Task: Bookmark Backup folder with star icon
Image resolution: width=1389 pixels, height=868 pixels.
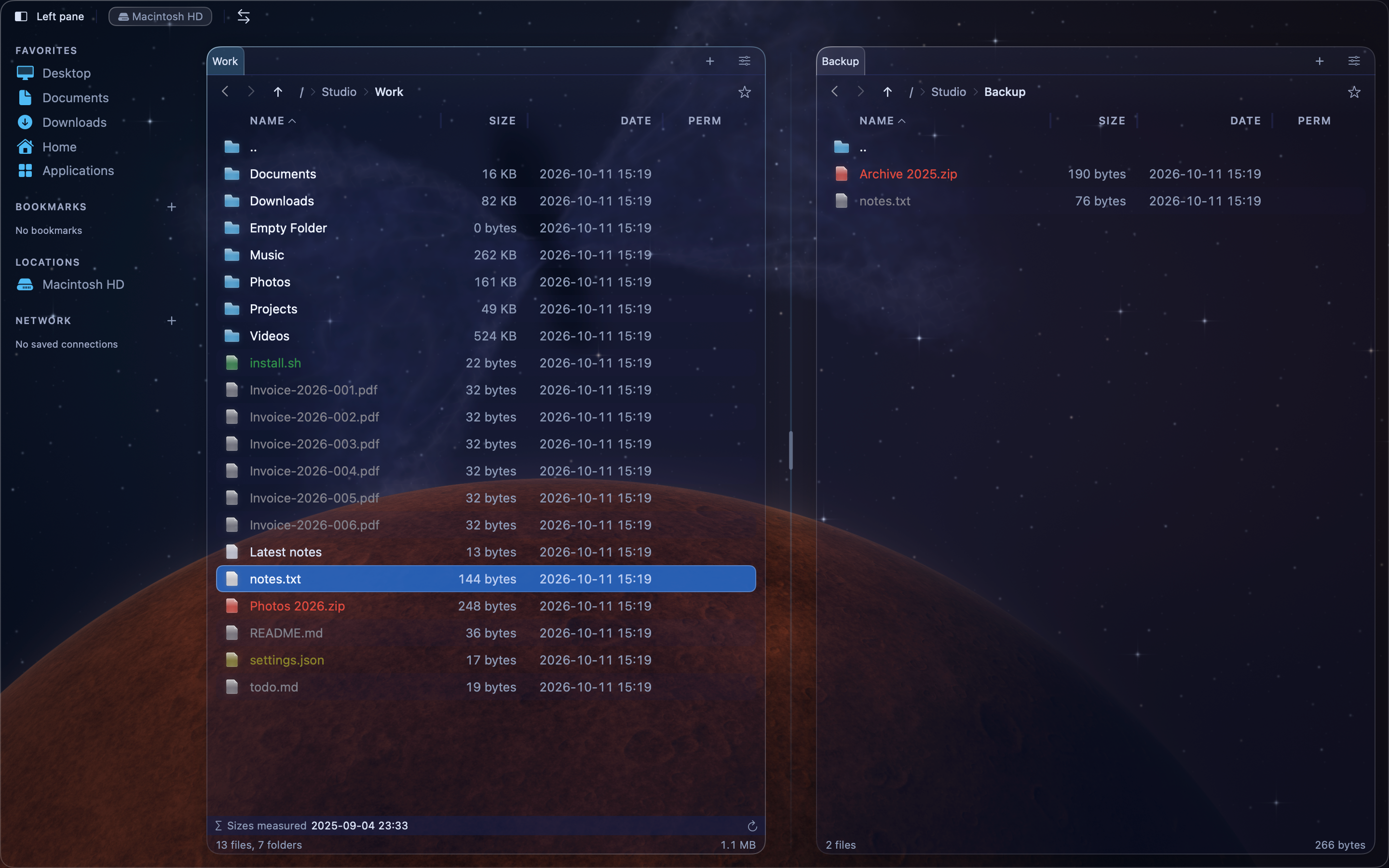Action: point(1354,92)
